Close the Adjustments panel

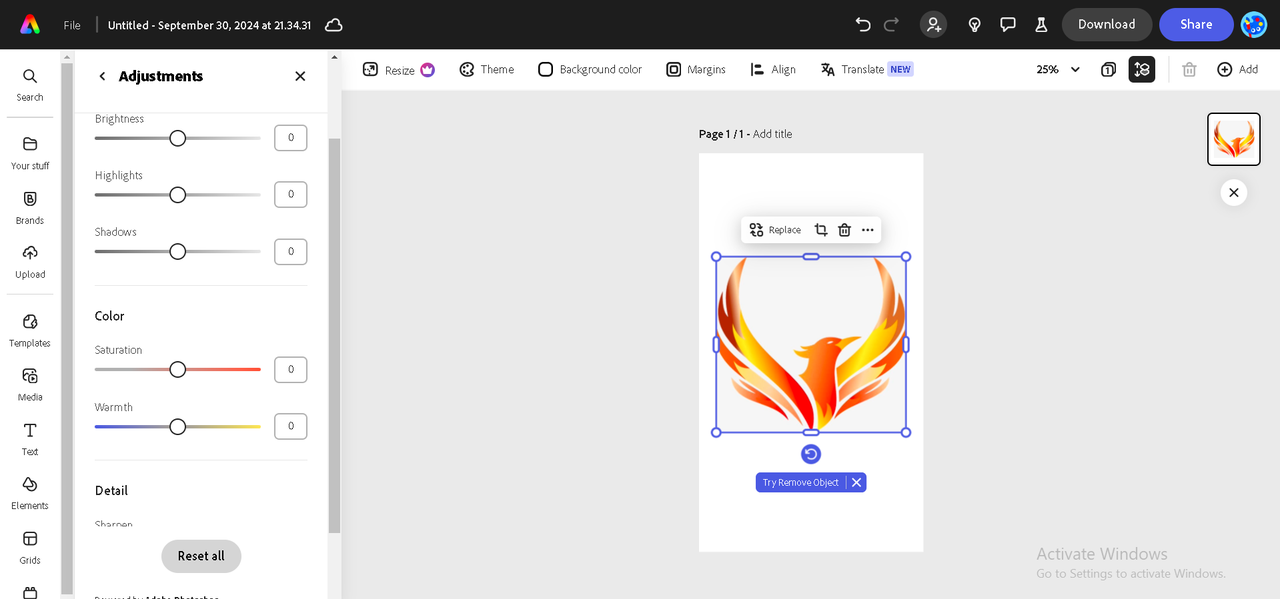(300, 76)
